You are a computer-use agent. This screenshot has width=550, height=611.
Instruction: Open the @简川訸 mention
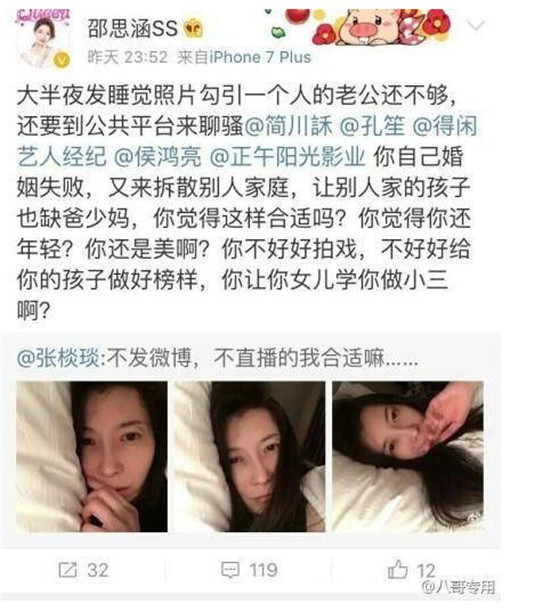(288, 126)
